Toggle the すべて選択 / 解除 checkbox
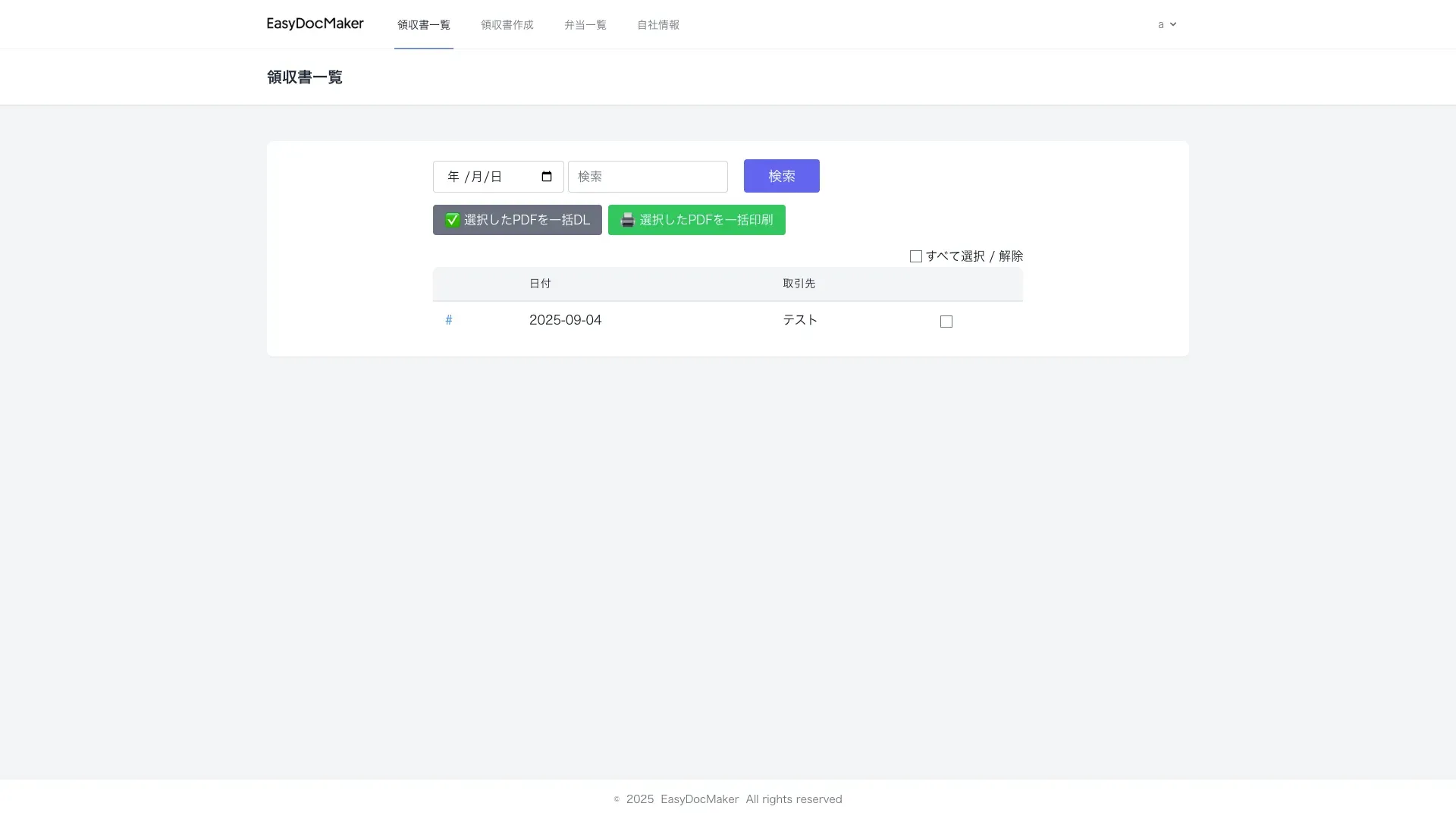Image resolution: width=1456 pixels, height=819 pixels. click(915, 256)
